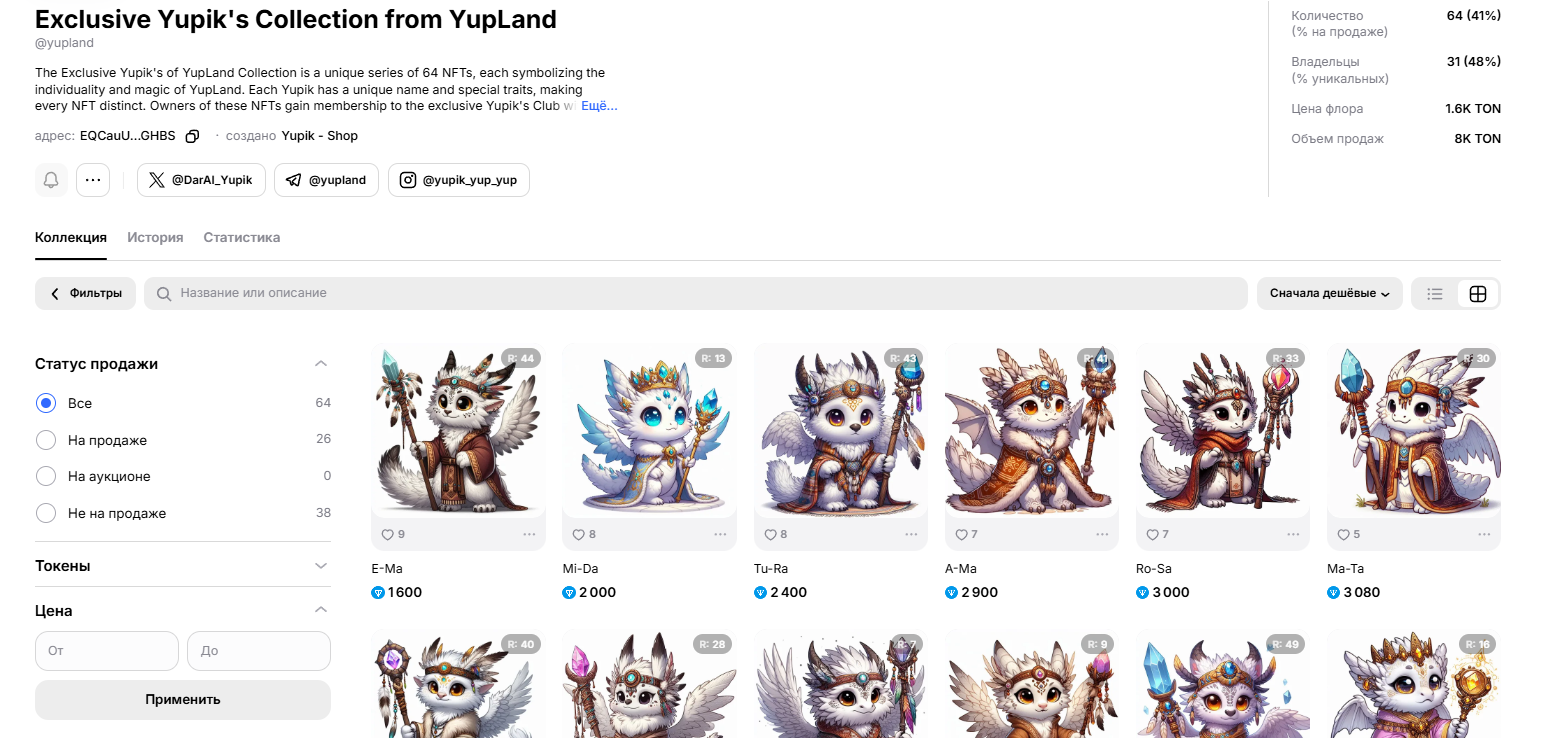
Task: Switch to list view layout icon
Action: 1435,294
